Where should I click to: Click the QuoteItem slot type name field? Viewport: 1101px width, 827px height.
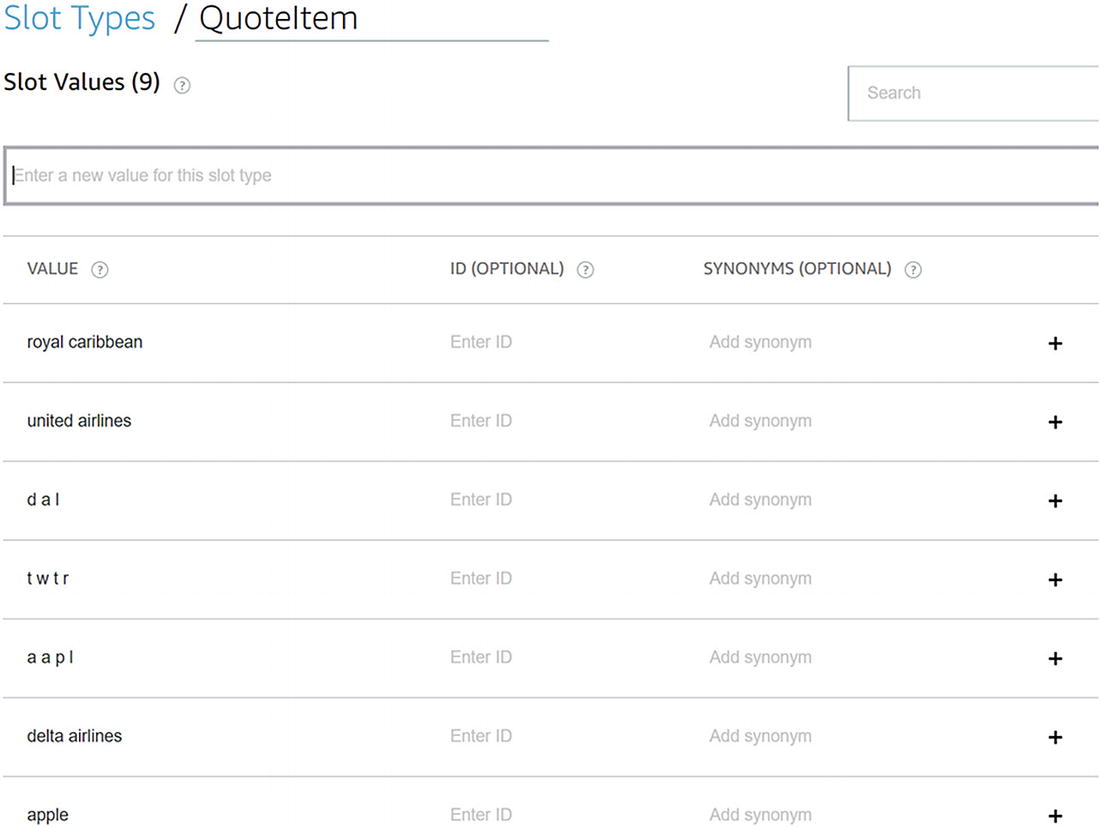pyautogui.click(x=371, y=19)
